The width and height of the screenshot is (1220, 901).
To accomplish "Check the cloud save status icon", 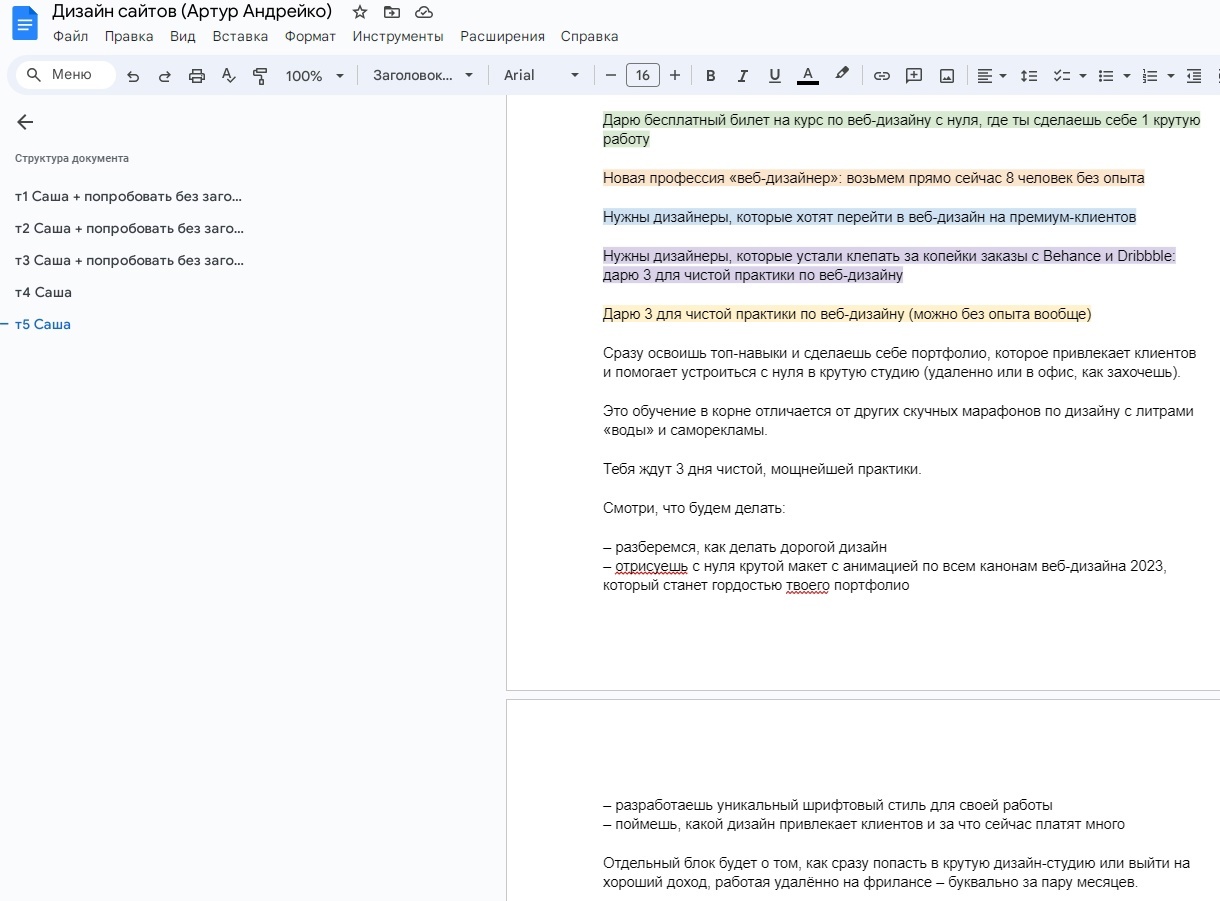I will point(424,12).
